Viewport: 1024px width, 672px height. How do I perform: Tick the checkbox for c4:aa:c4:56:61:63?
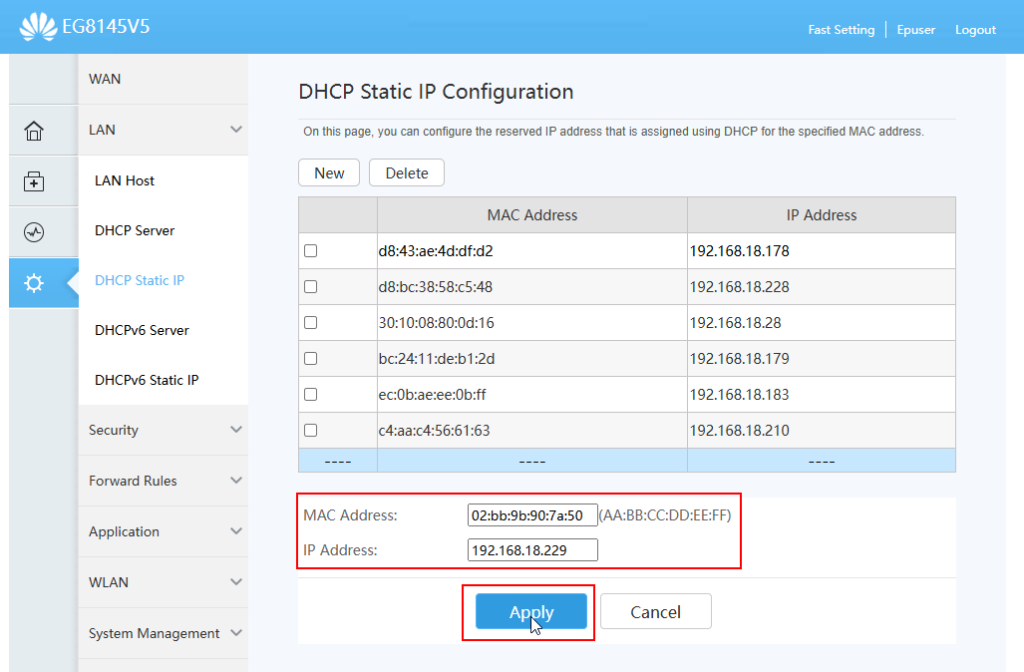click(x=310, y=430)
